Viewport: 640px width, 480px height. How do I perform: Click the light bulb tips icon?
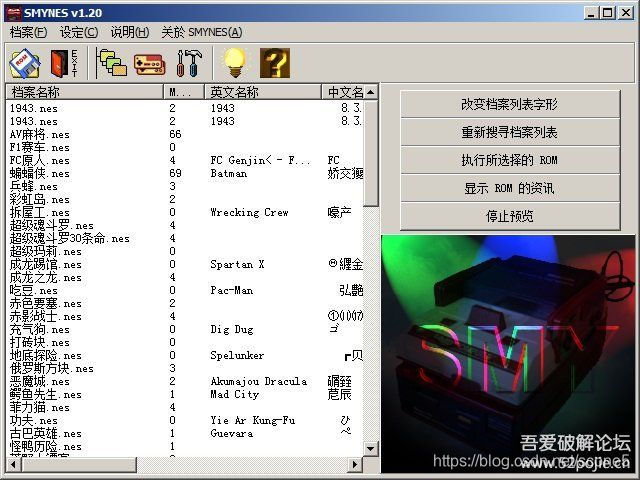pos(235,63)
